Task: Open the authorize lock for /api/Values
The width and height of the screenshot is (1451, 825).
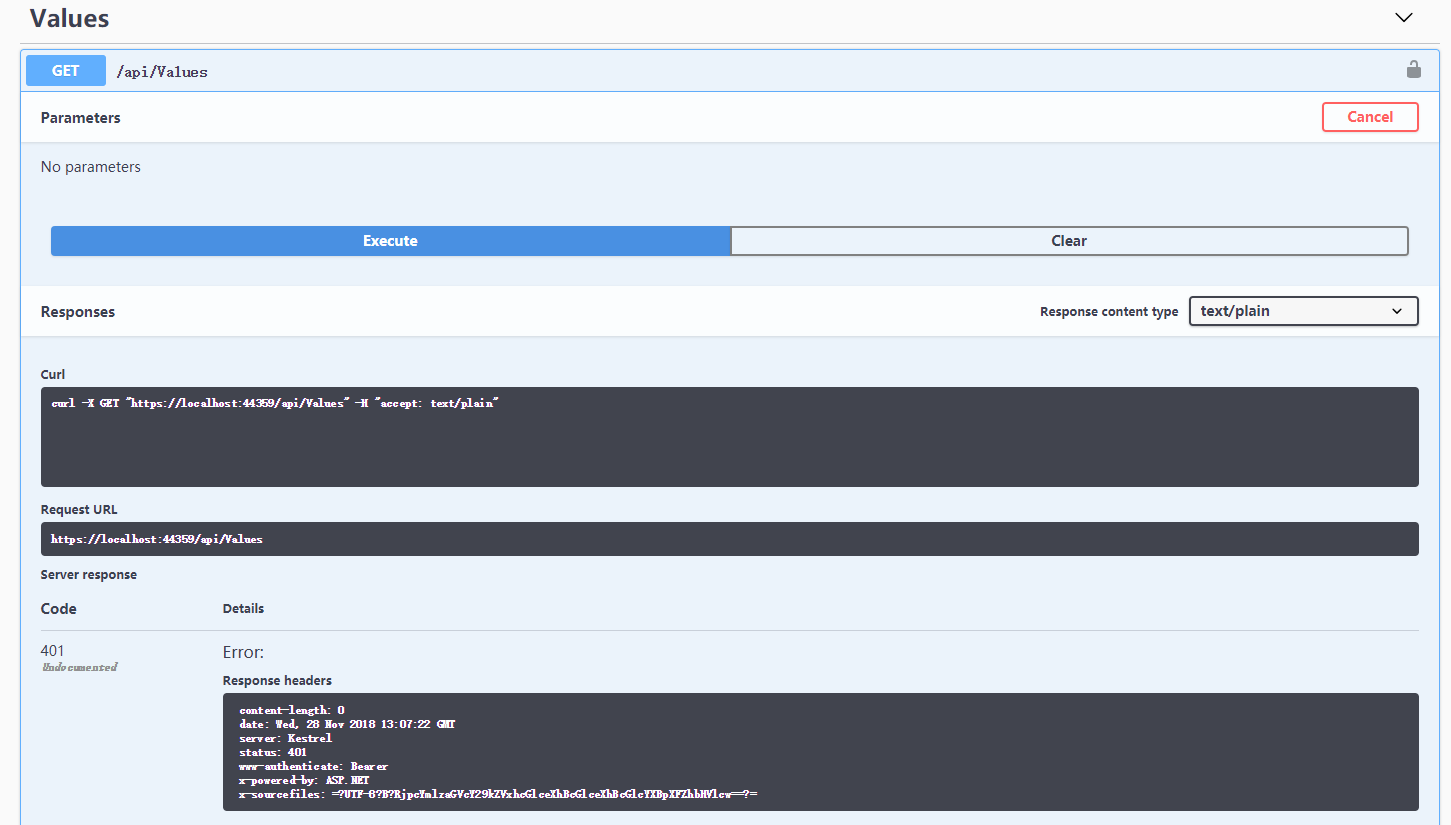Action: tap(1413, 70)
